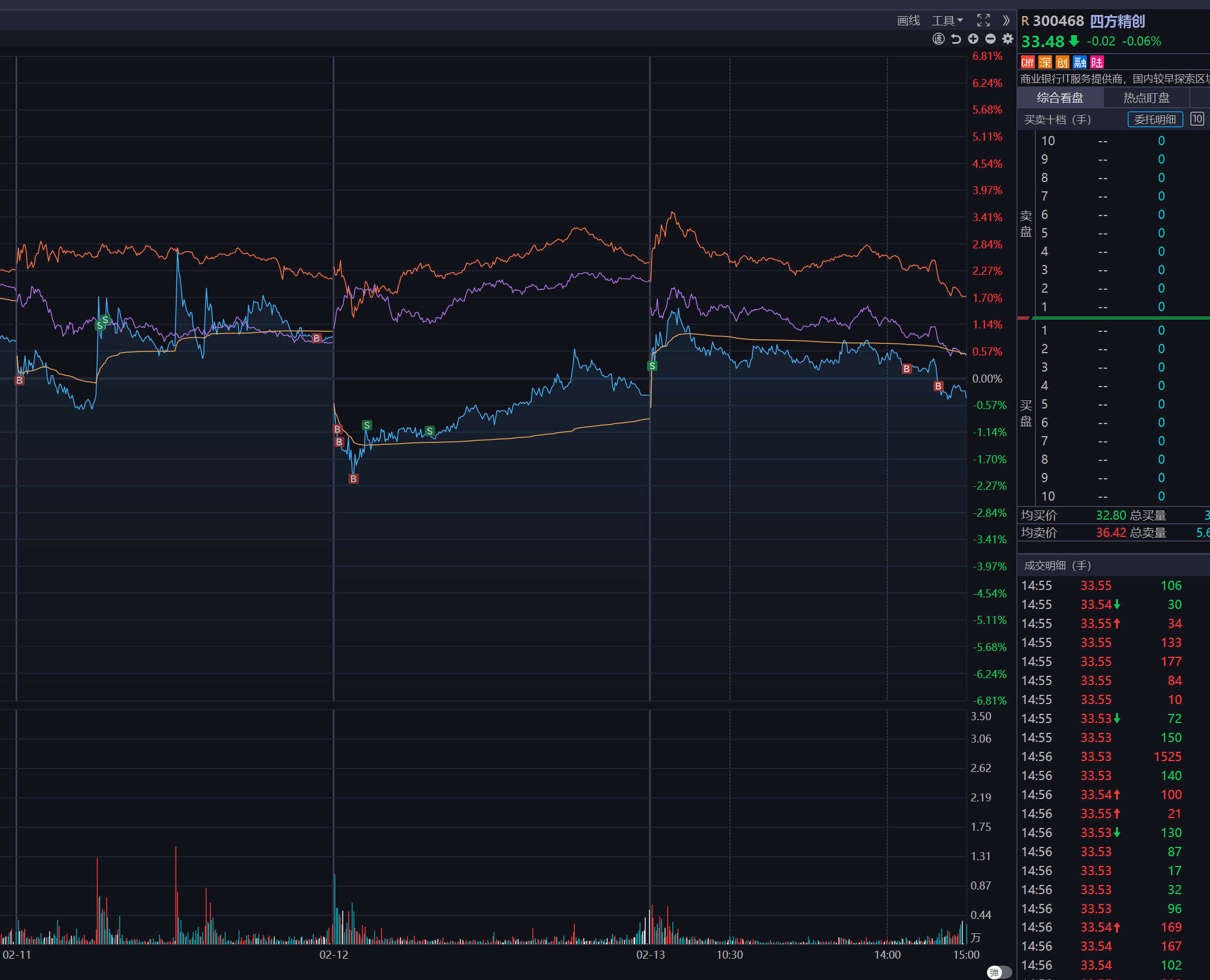1210x980 pixels.
Task: Zoom in chart with plus icon
Action: (x=973, y=39)
